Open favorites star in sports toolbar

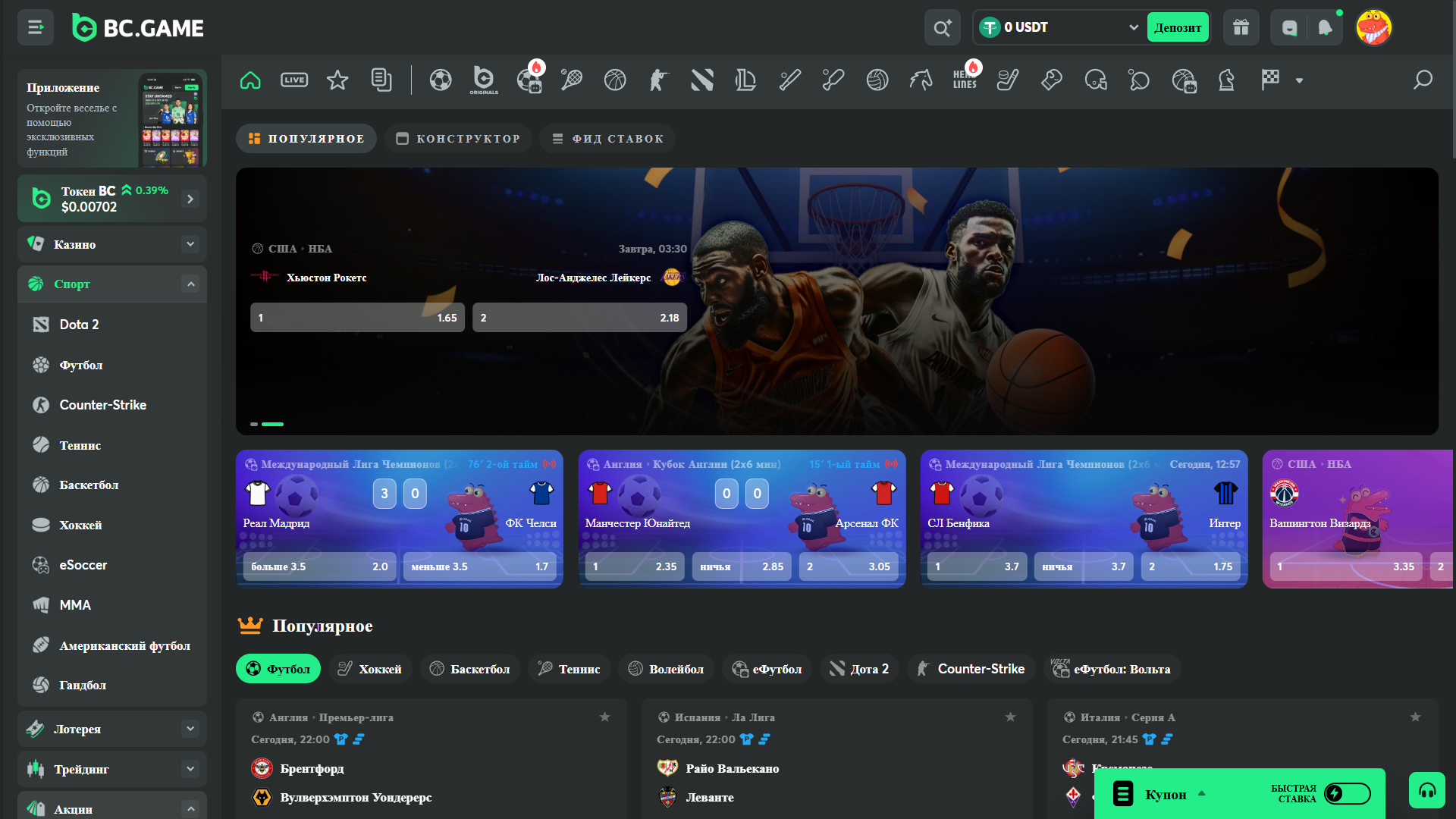pos(337,80)
